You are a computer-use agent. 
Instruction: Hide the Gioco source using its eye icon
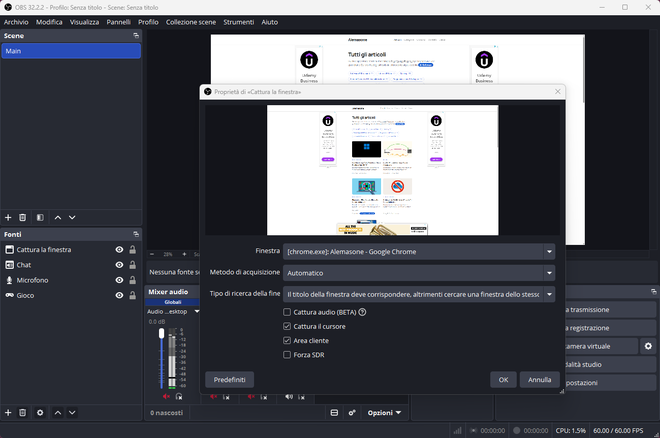[120, 295]
